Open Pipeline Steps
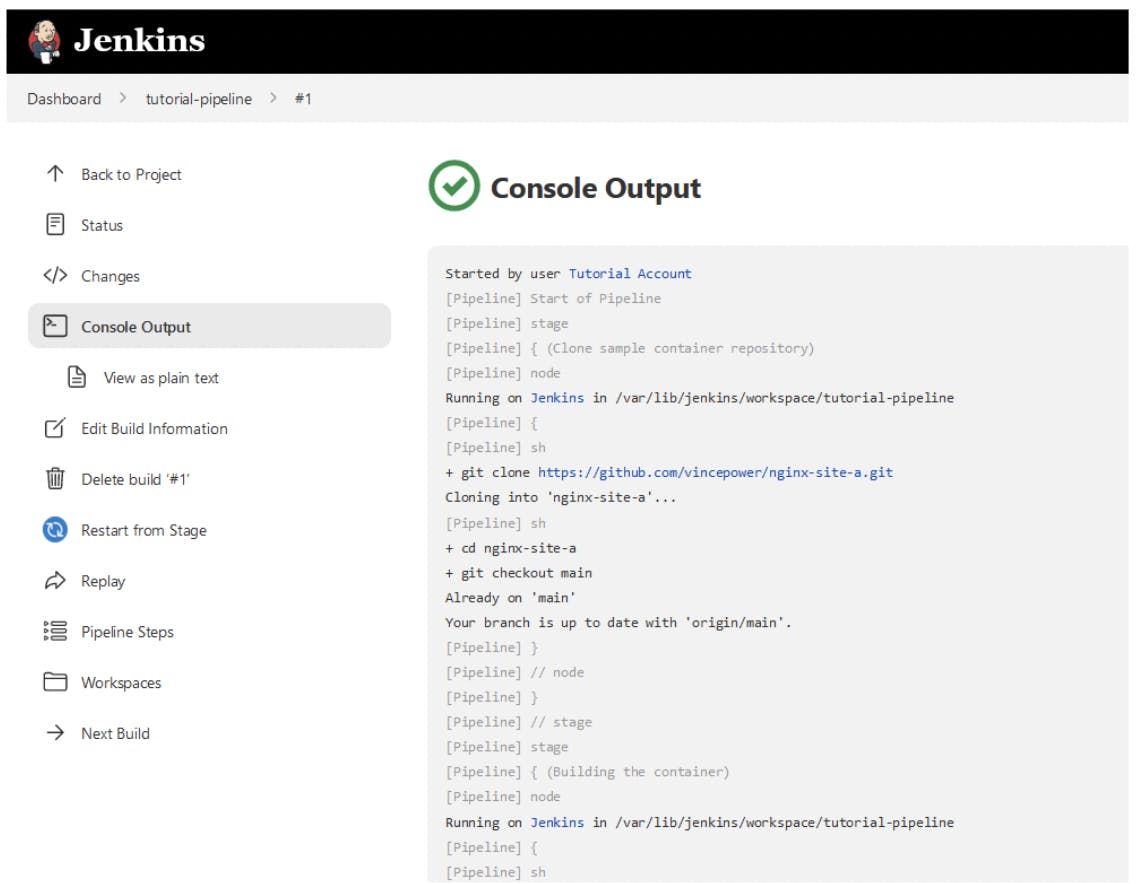1136x884 pixels. [128, 632]
